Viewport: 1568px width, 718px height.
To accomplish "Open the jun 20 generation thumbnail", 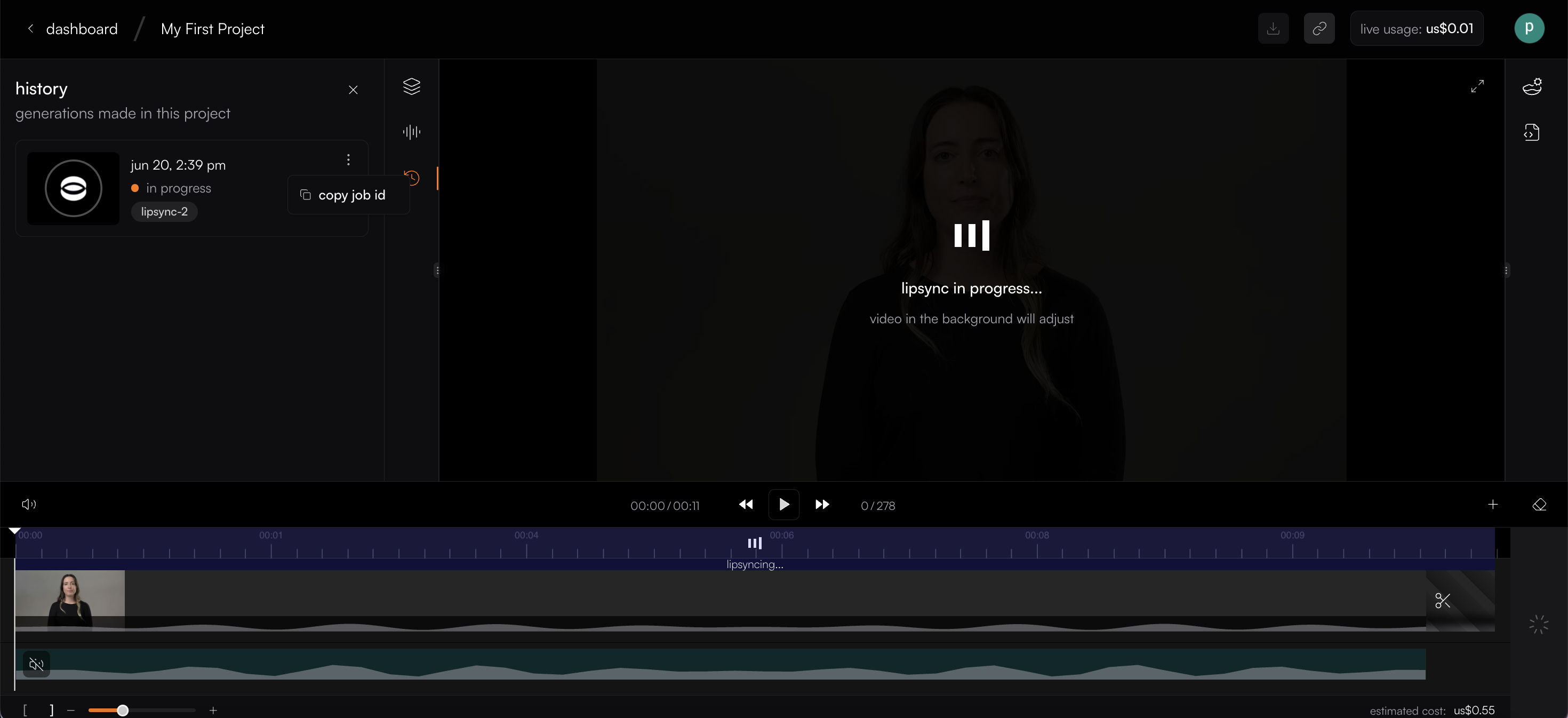I will click(x=73, y=188).
